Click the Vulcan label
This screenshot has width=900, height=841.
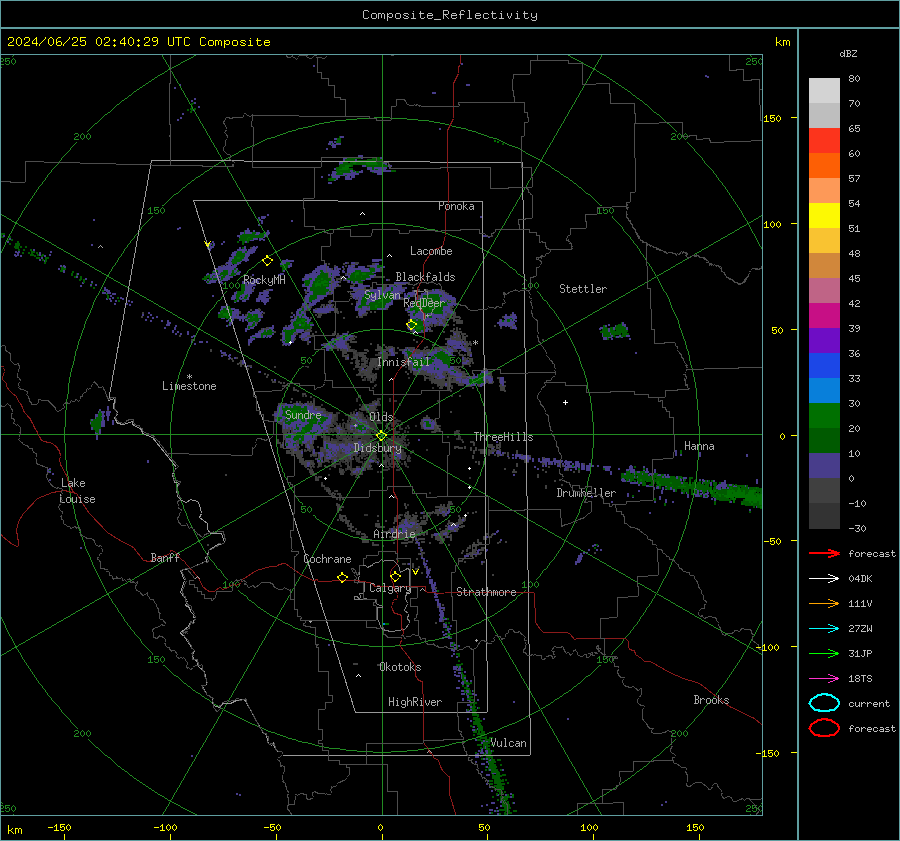[509, 743]
